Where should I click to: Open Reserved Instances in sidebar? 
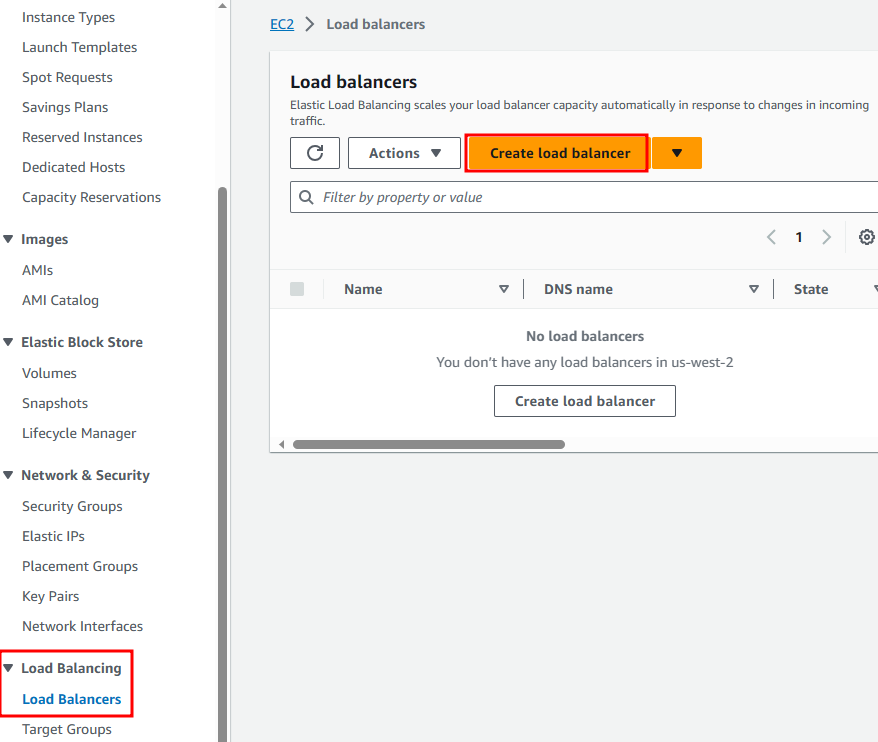[x=82, y=137]
